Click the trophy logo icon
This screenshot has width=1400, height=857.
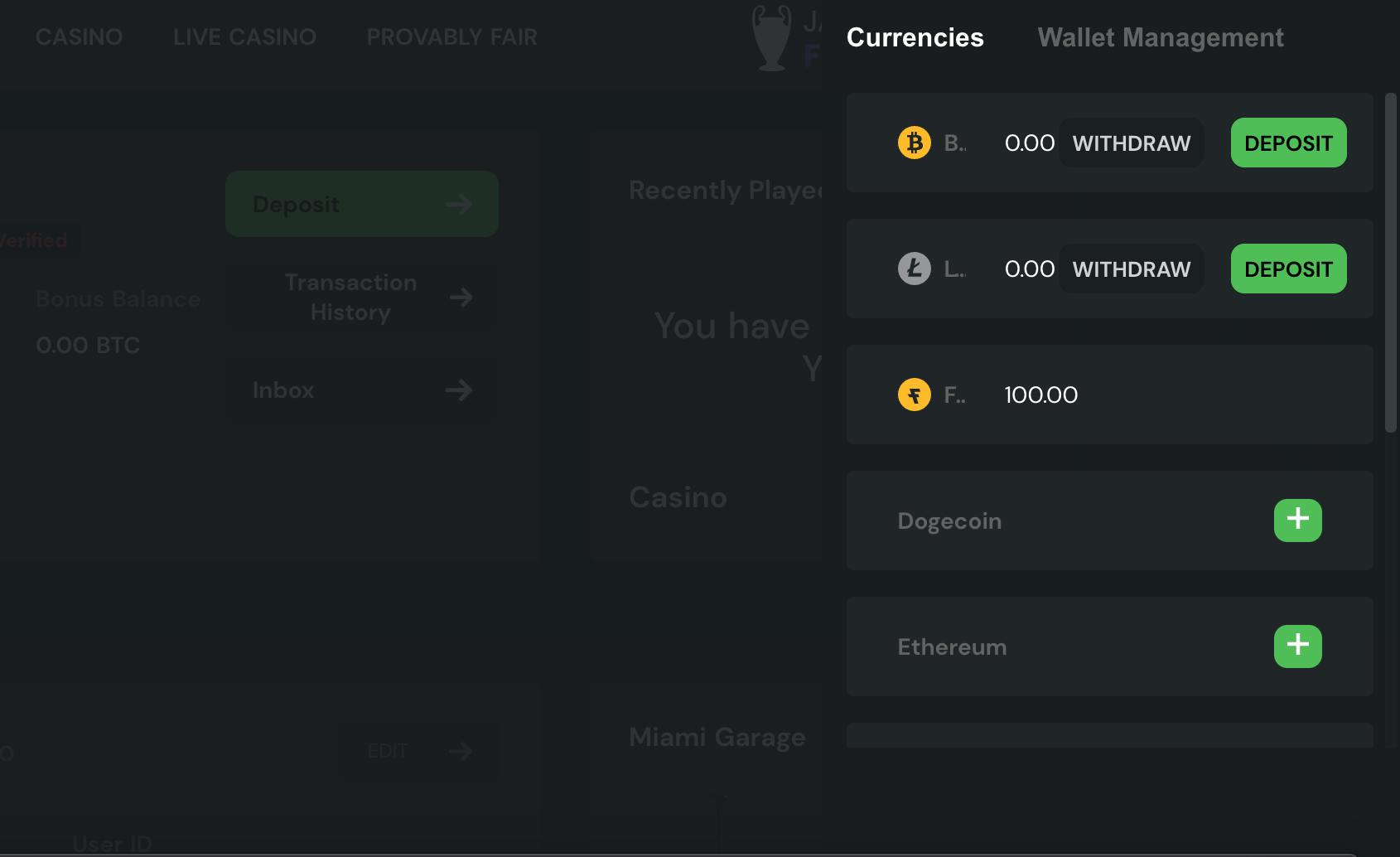pyautogui.click(x=771, y=38)
